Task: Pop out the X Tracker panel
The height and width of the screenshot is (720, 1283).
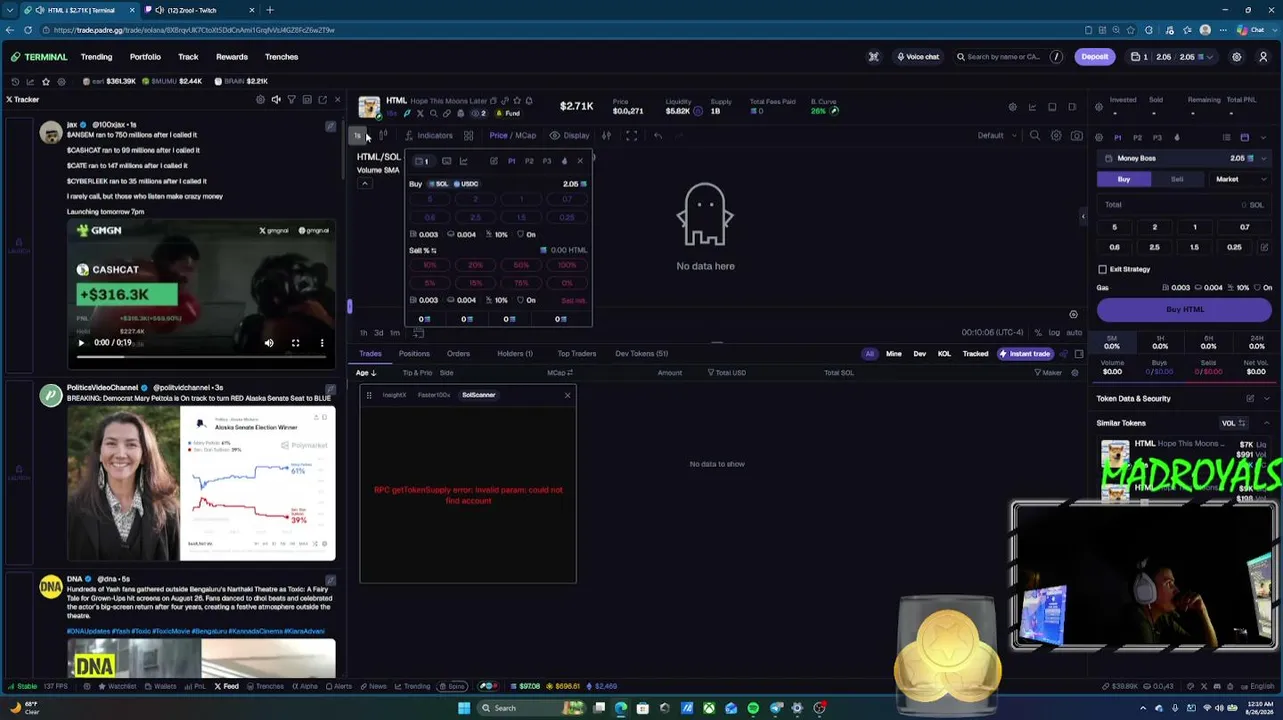Action: 322,99
